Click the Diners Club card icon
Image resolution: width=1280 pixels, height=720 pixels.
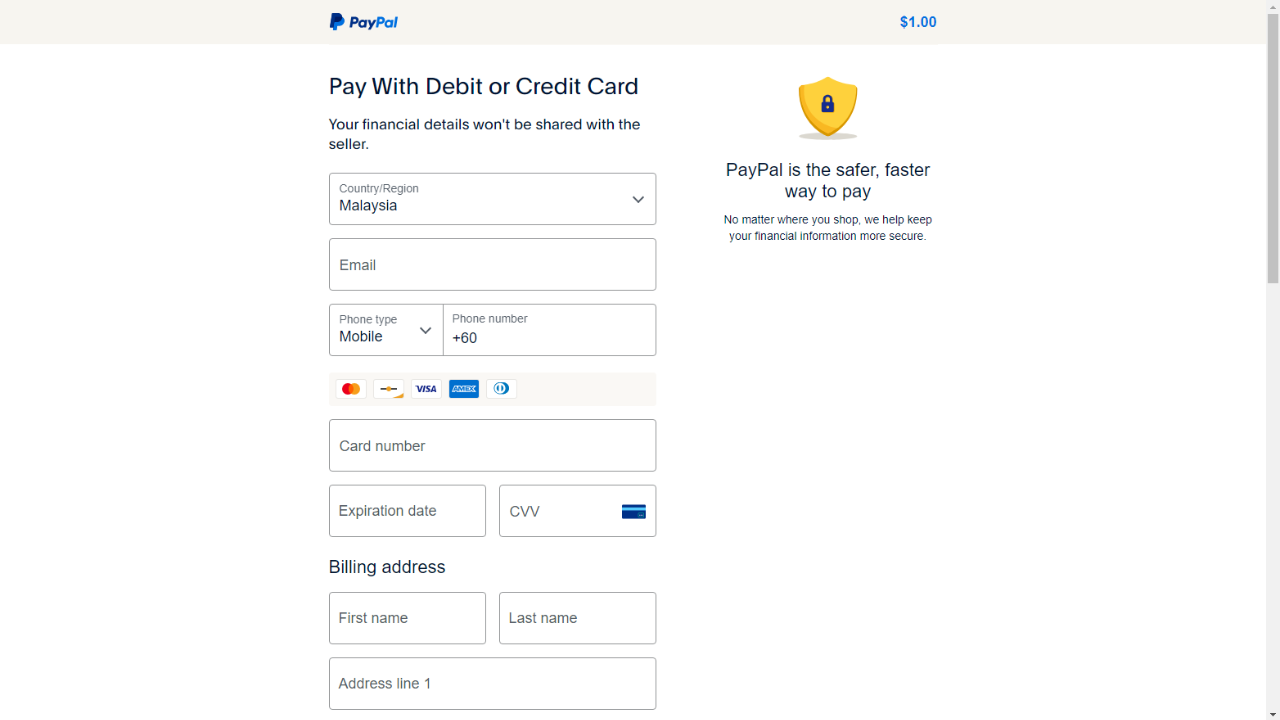[x=501, y=389]
